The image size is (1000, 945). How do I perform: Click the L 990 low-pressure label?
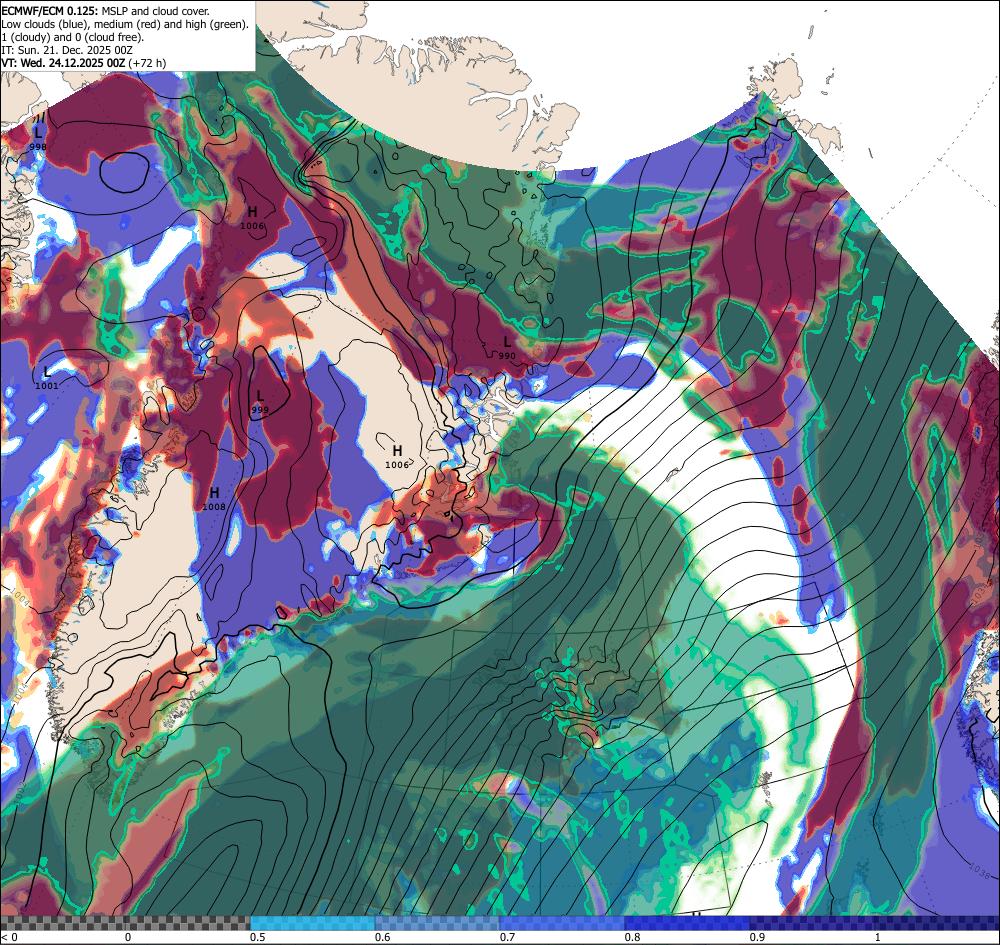(507, 348)
